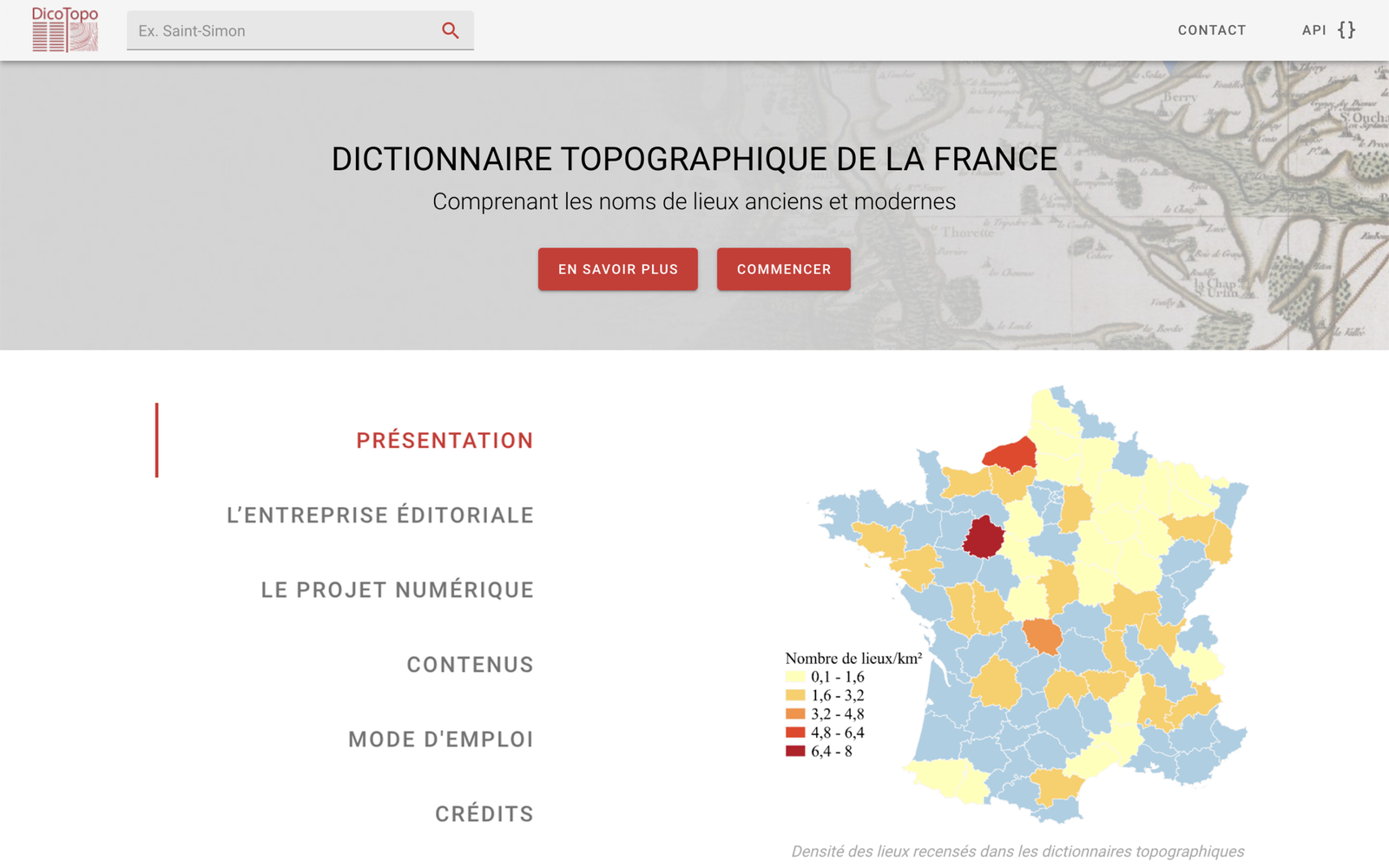1389x868 pixels.
Task: Click the 6,4 - 8 dark red swatch
Action: (x=795, y=752)
